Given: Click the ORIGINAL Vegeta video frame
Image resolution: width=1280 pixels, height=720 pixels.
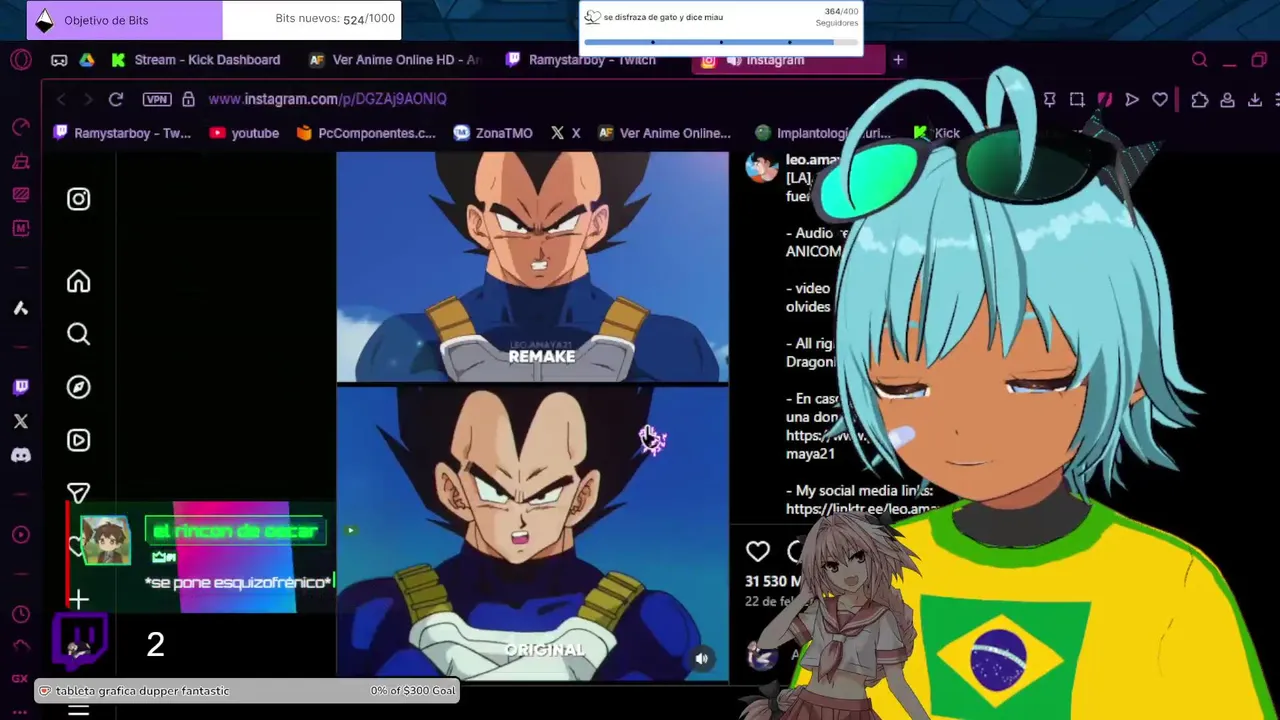Looking at the screenshot, I should click(532, 533).
